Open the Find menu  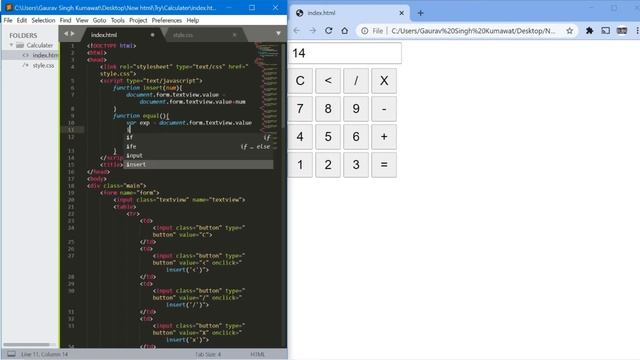click(x=65, y=20)
